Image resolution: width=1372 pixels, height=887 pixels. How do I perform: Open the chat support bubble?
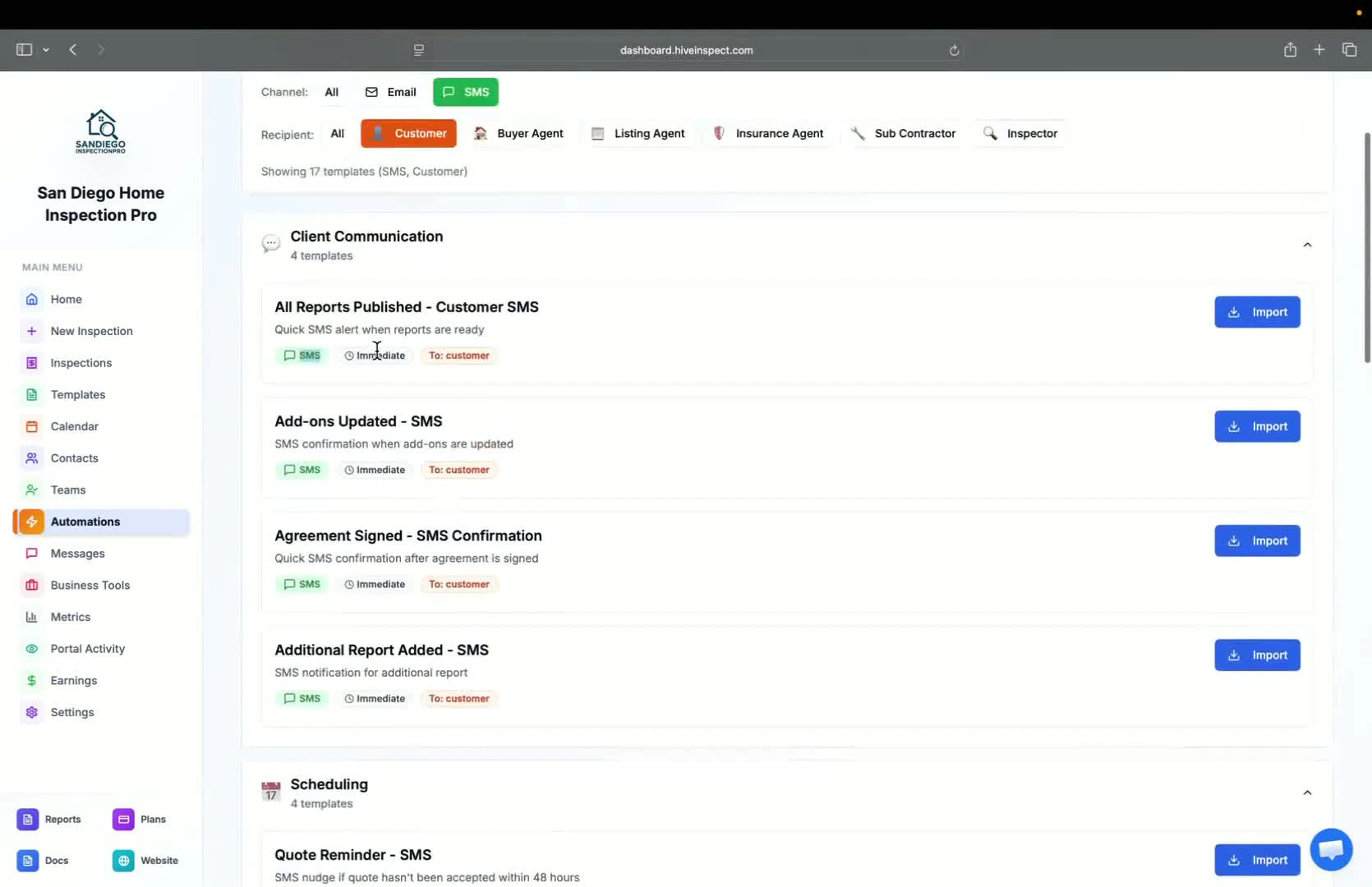click(1330, 849)
